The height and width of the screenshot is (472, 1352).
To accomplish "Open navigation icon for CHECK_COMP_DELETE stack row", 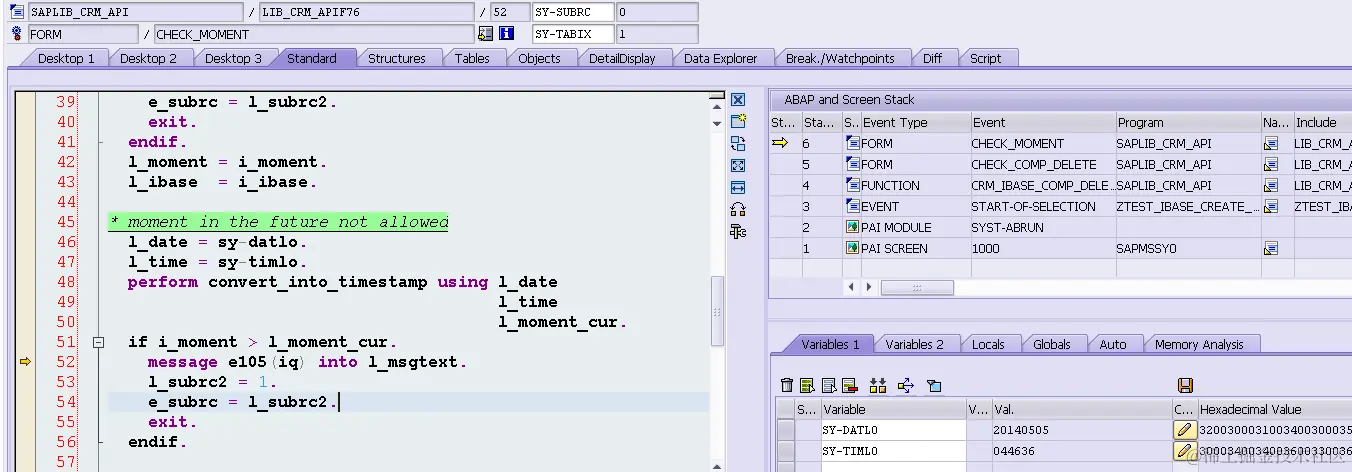I will (x=1271, y=164).
